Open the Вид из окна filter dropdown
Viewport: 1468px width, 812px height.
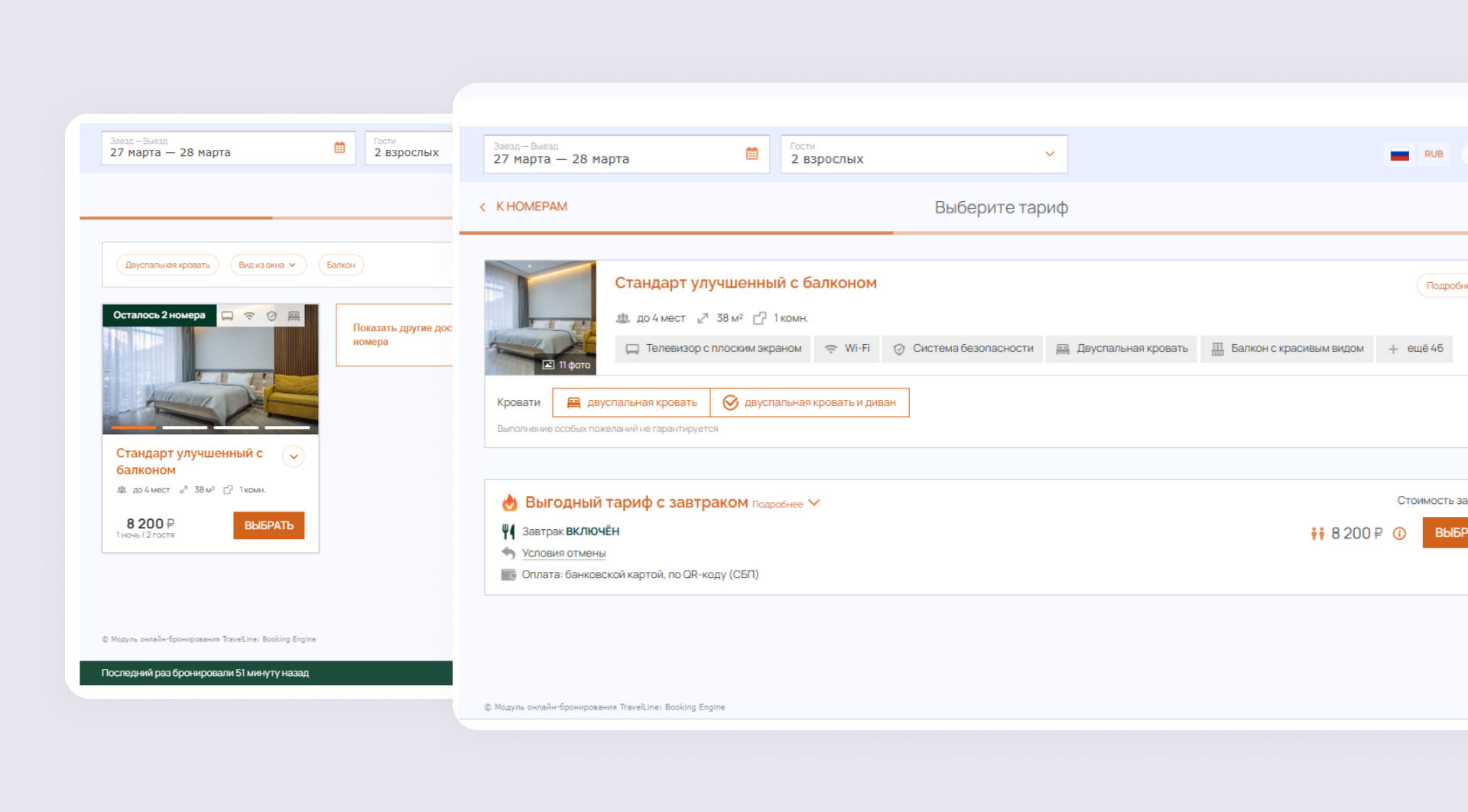tap(268, 265)
